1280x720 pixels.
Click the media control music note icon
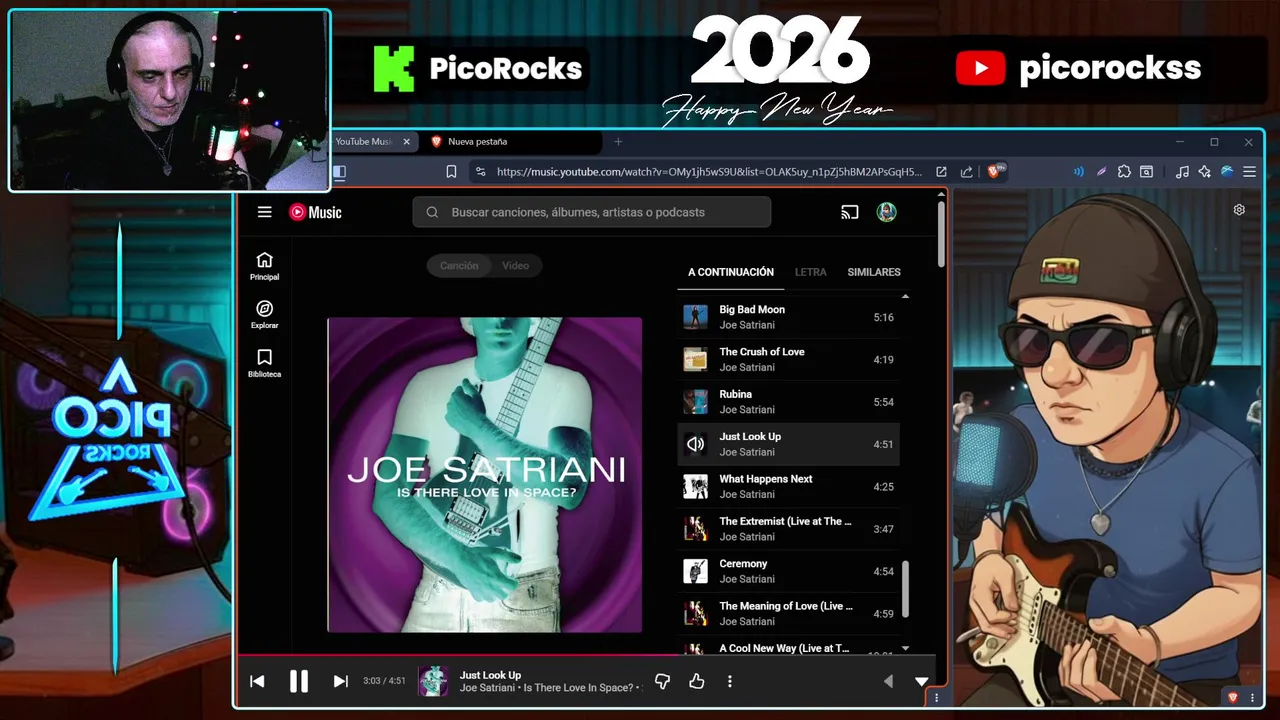point(1182,172)
